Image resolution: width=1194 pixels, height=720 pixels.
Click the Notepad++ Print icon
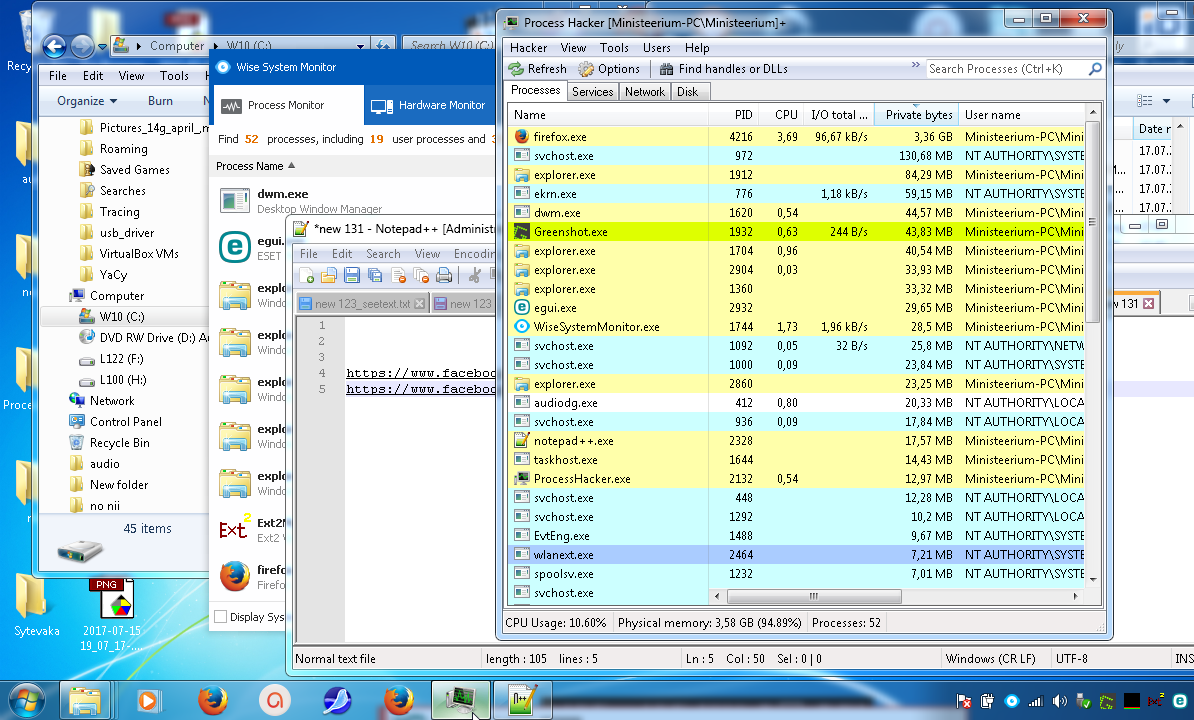444,276
